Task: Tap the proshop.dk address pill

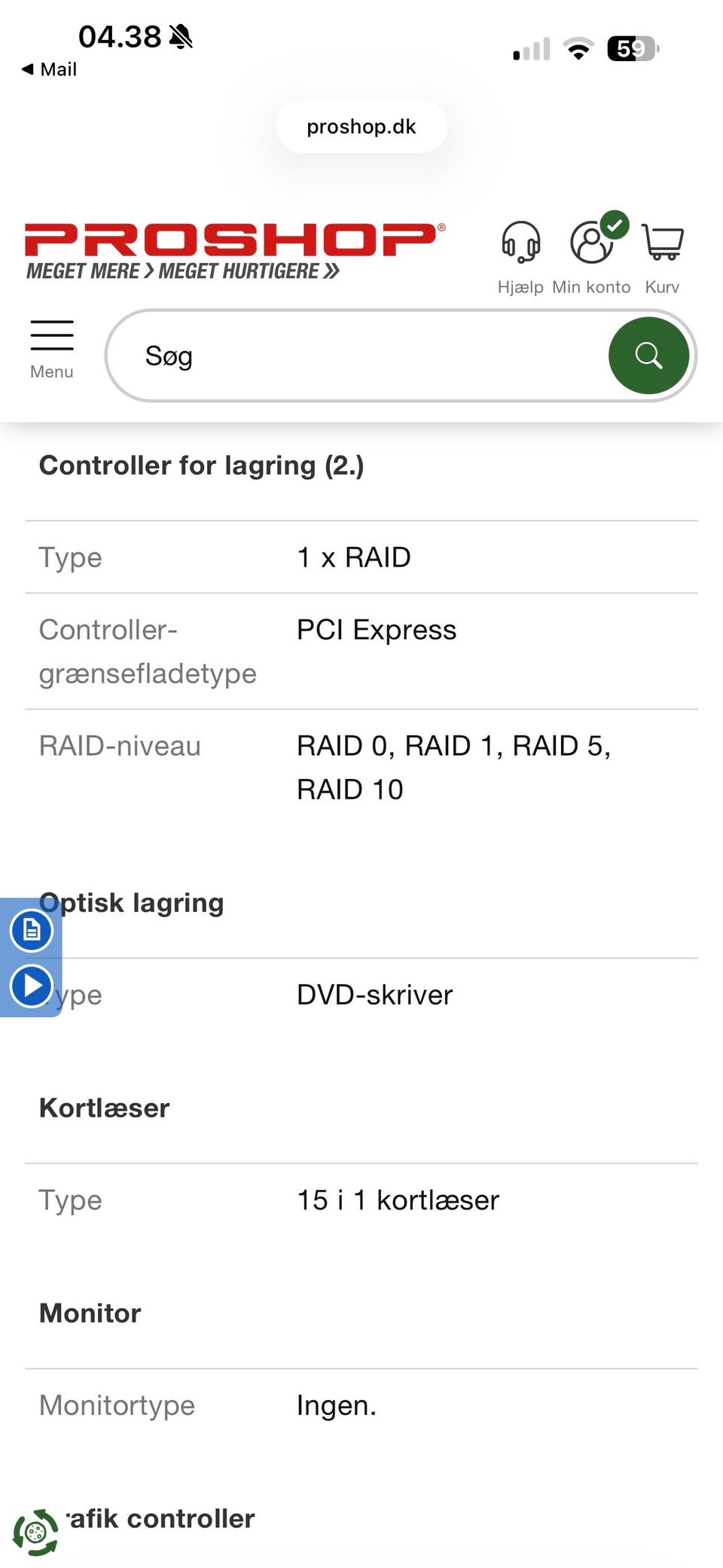Action: coord(361,127)
